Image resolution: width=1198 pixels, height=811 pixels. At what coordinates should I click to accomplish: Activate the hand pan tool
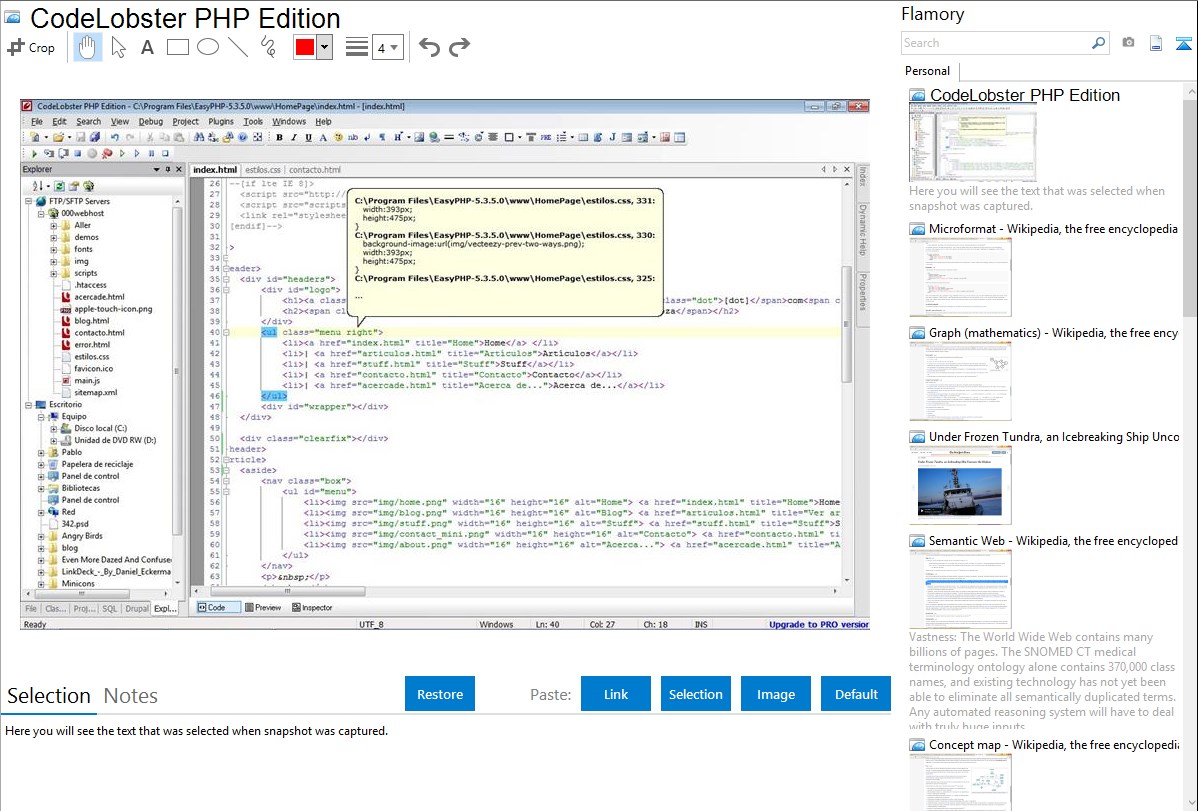[87, 47]
